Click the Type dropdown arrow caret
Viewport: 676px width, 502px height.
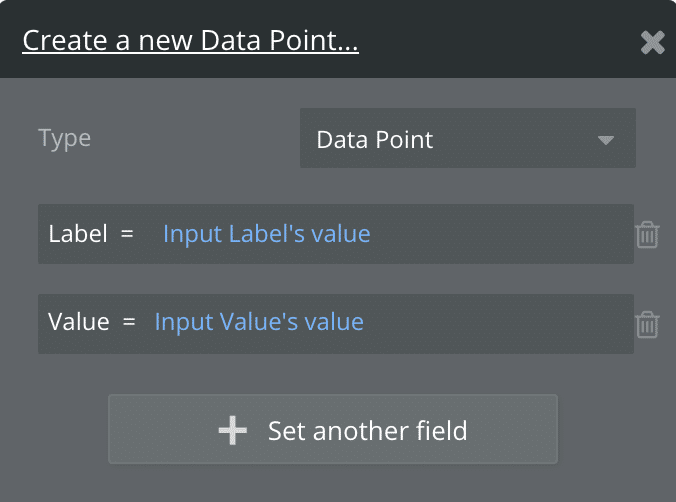tap(605, 140)
